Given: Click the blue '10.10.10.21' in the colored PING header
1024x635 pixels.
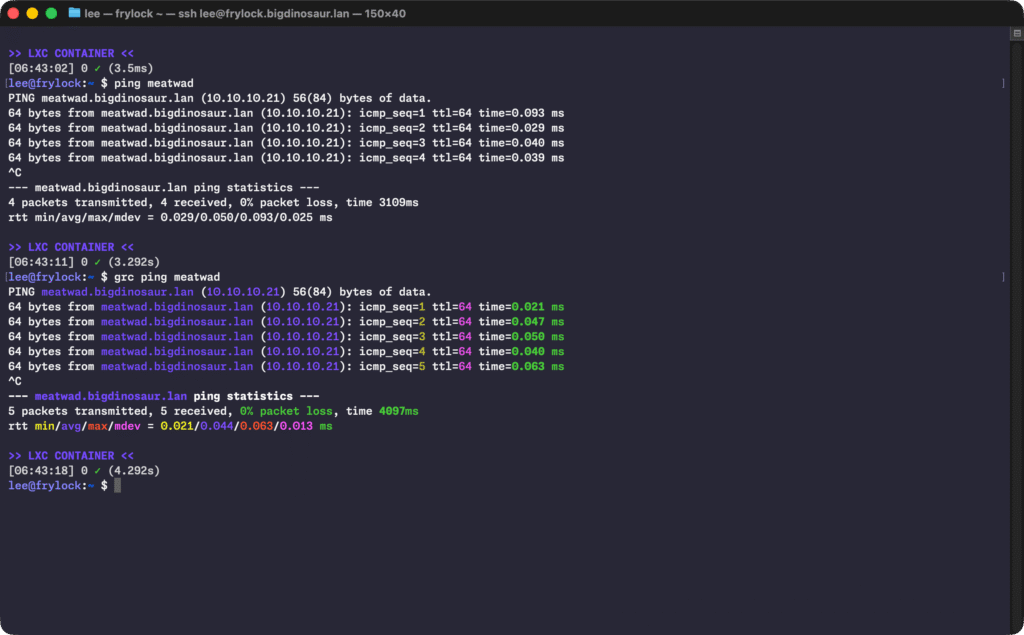Looking at the screenshot, I should tap(243, 292).
